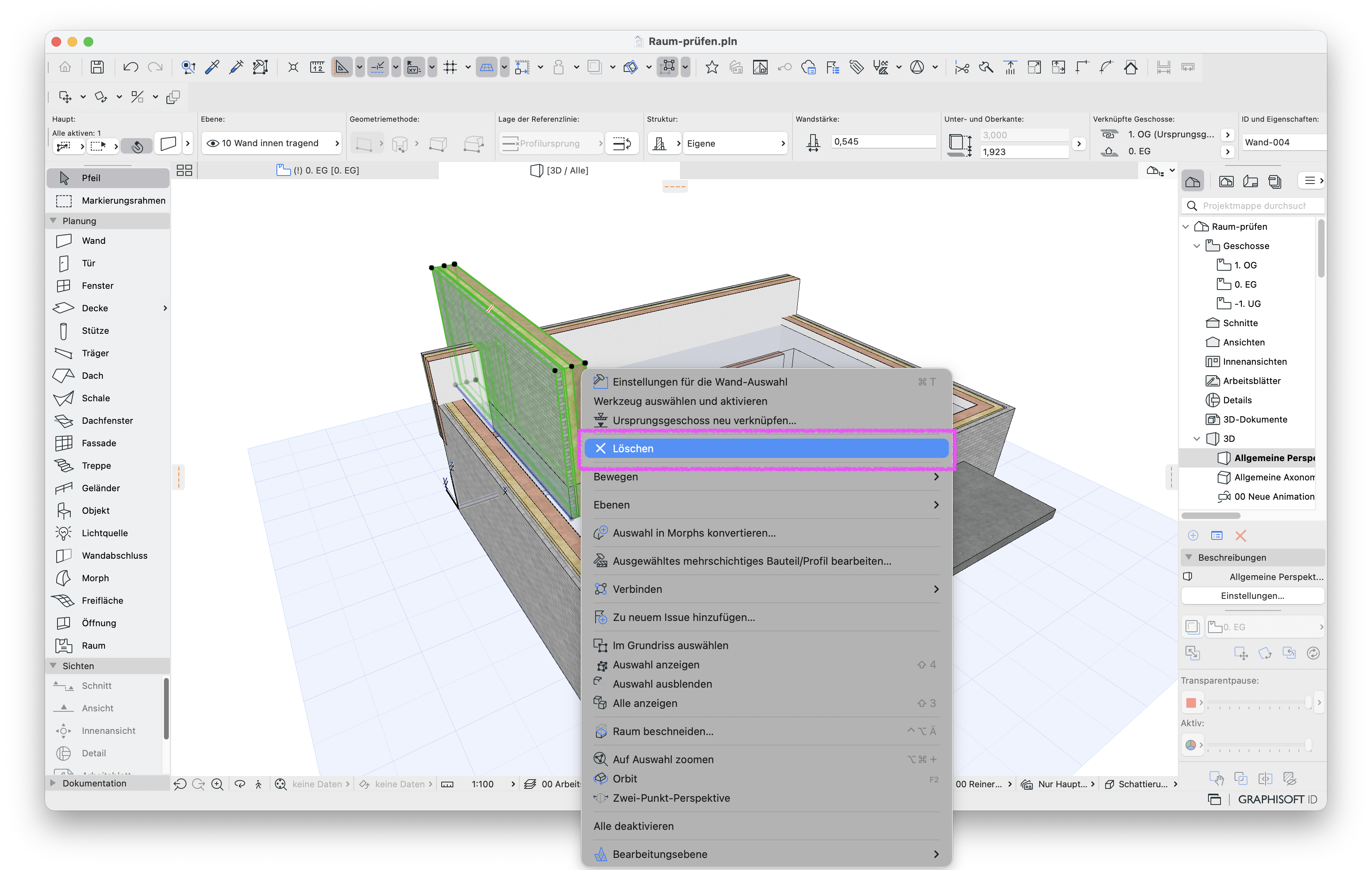Image resolution: width=1372 pixels, height=870 pixels.
Task: Click the red delete X in navigator
Action: [x=1240, y=536]
